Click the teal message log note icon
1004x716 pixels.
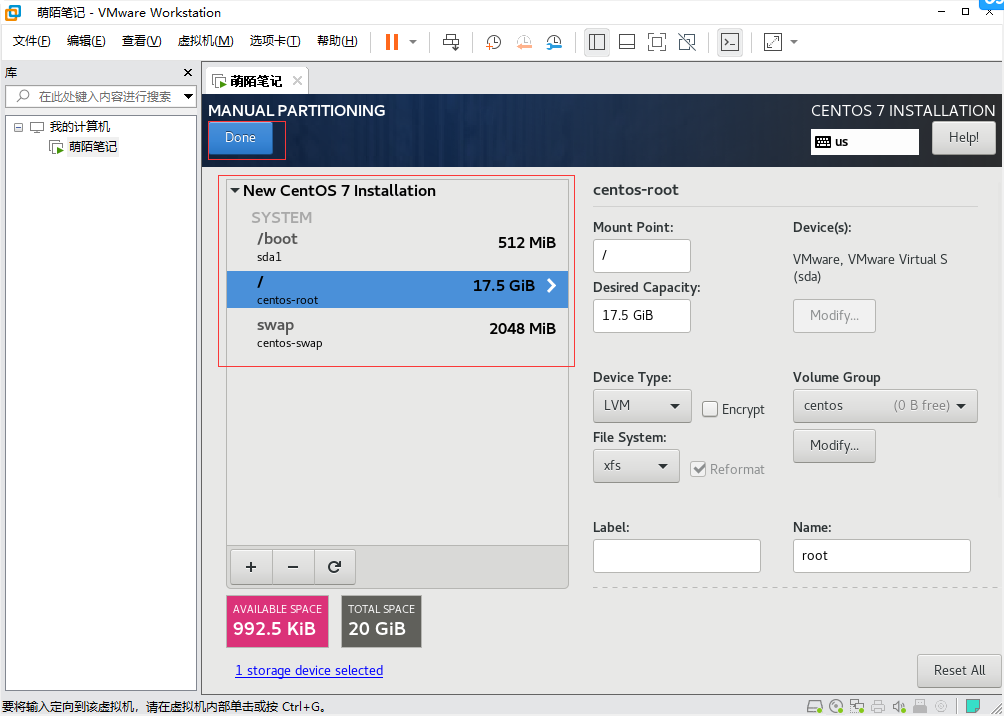[973, 706]
